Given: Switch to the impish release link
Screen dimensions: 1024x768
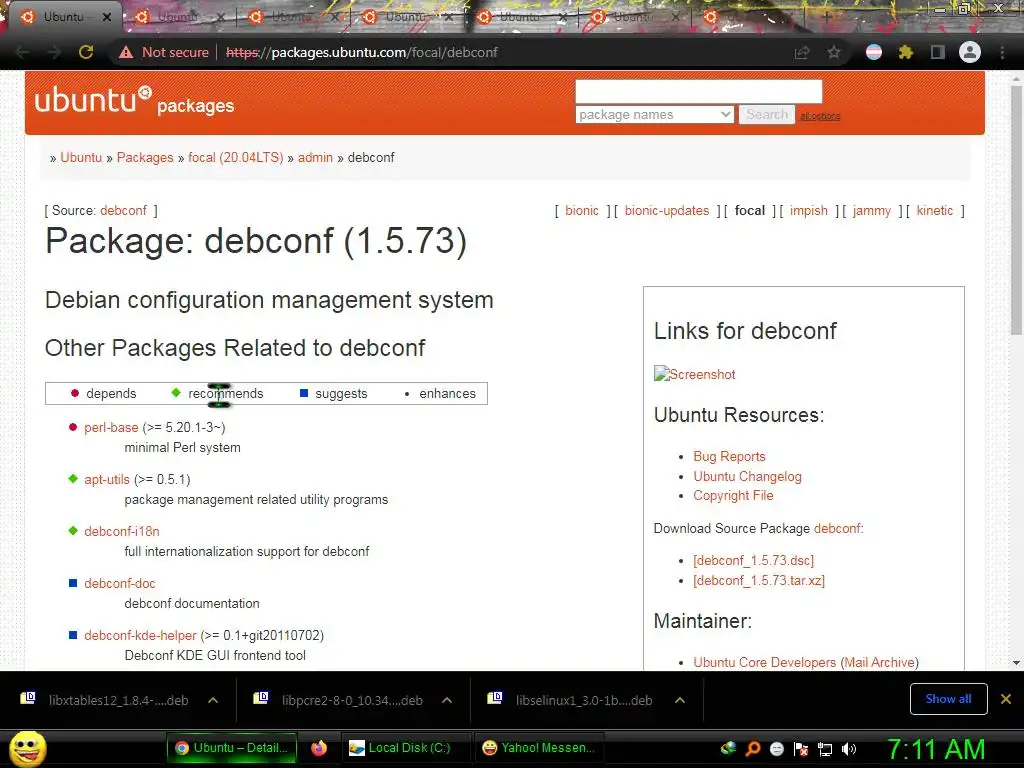Looking at the screenshot, I should point(808,210).
